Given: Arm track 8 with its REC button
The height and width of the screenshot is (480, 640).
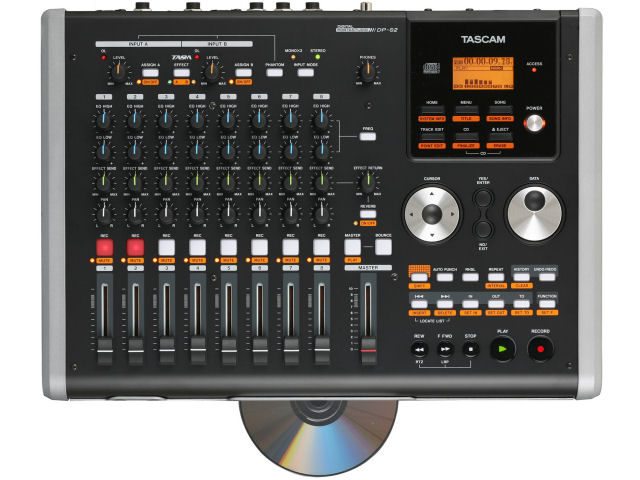Looking at the screenshot, I should [x=321, y=247].
